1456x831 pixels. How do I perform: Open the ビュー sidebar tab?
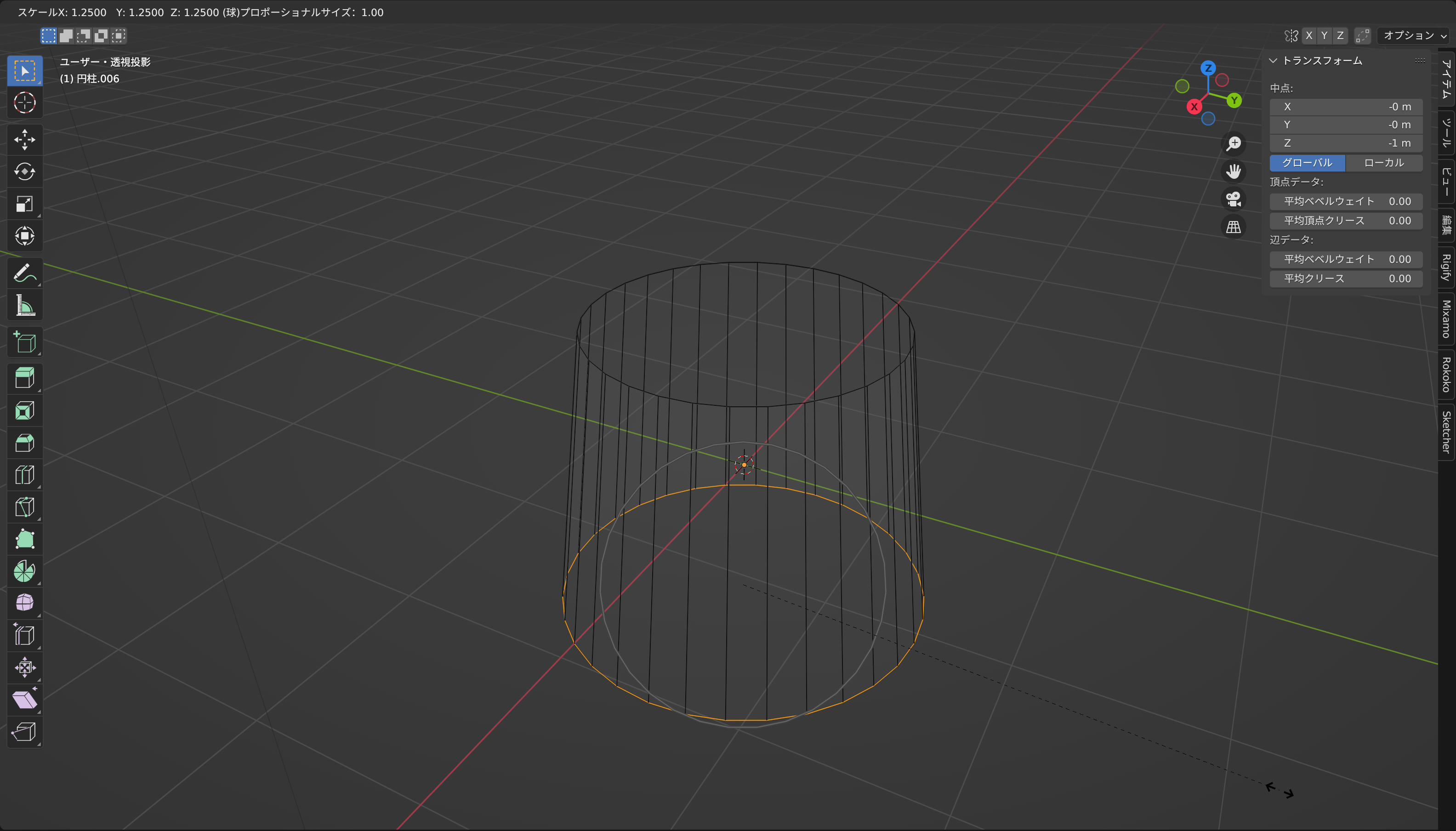point(1446,182)
